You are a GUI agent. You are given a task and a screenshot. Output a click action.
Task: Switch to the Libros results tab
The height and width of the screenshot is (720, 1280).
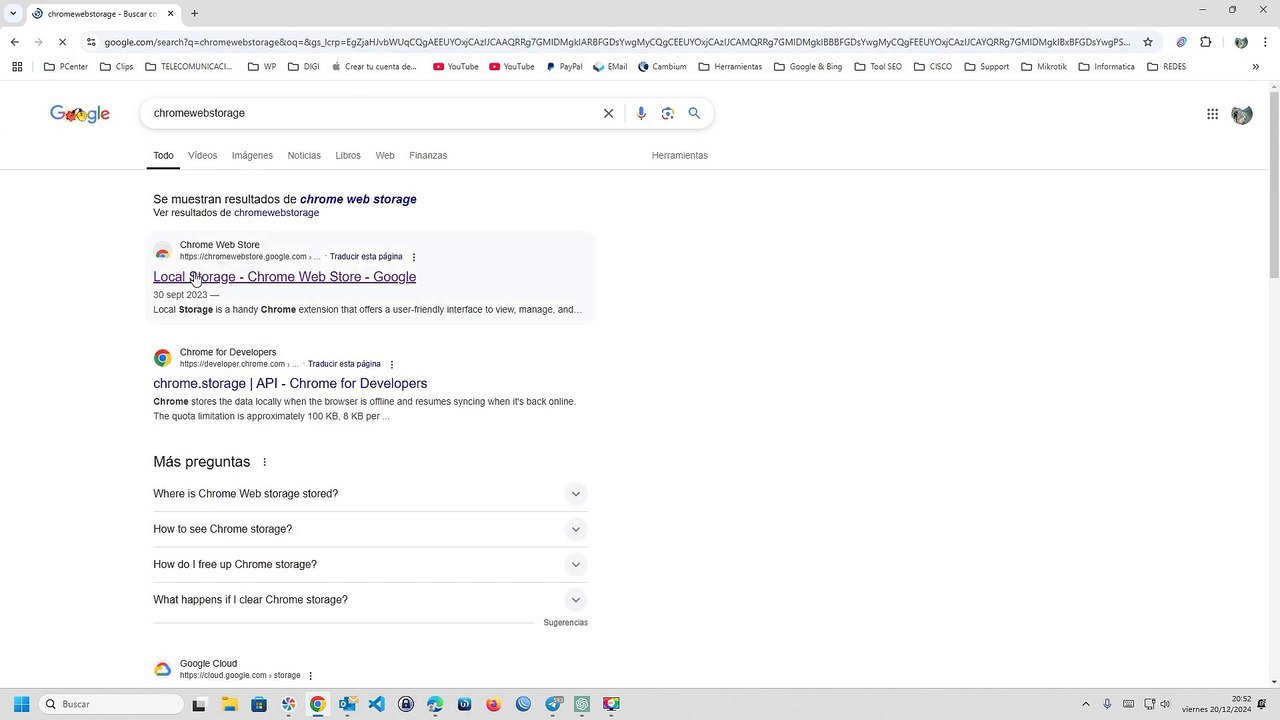click(x=348, y=155)
